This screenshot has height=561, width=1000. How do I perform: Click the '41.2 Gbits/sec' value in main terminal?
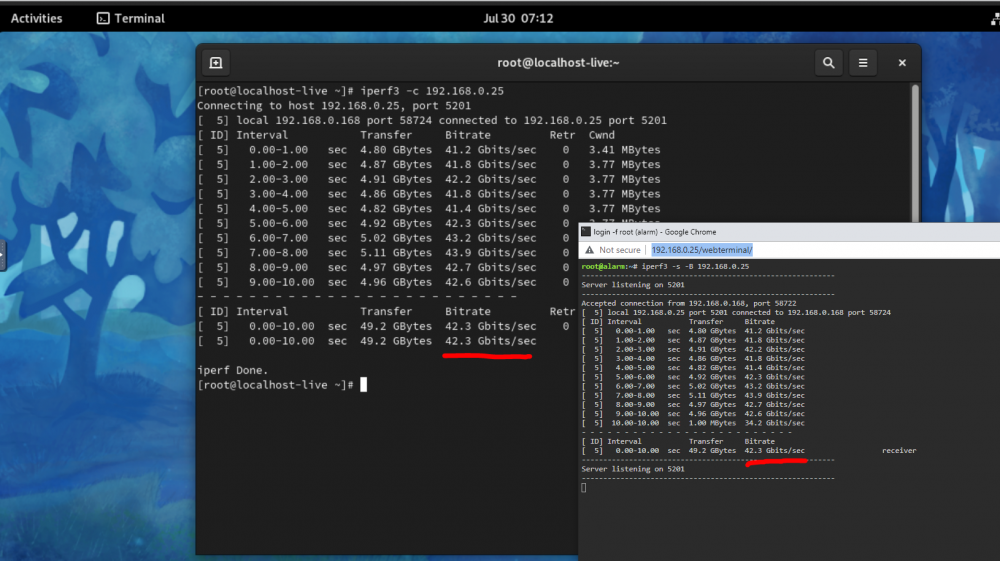click(x=490, y=150)
